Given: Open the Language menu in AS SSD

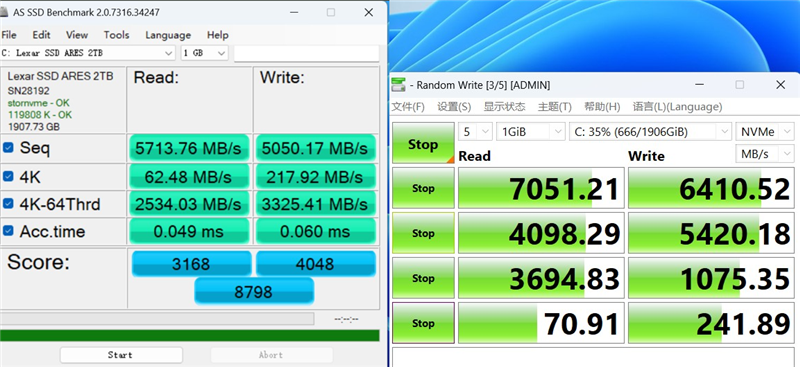Looking at the screenshot, I should [x=168, y=35].
